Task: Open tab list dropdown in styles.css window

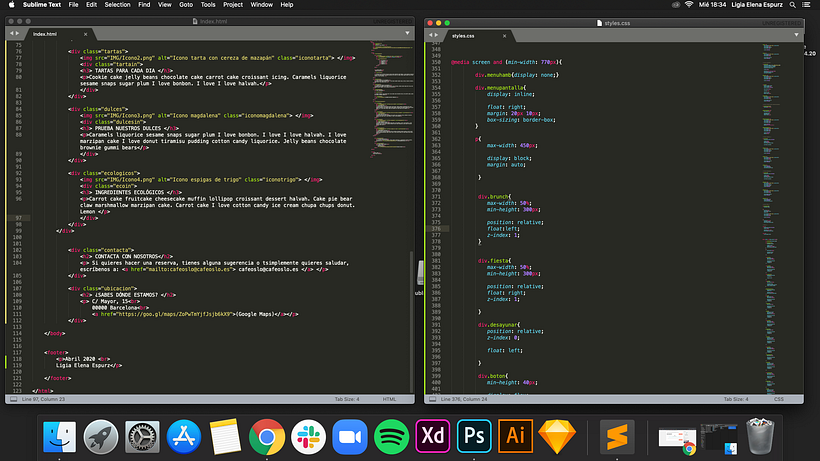Action: [x=796, y=35]
